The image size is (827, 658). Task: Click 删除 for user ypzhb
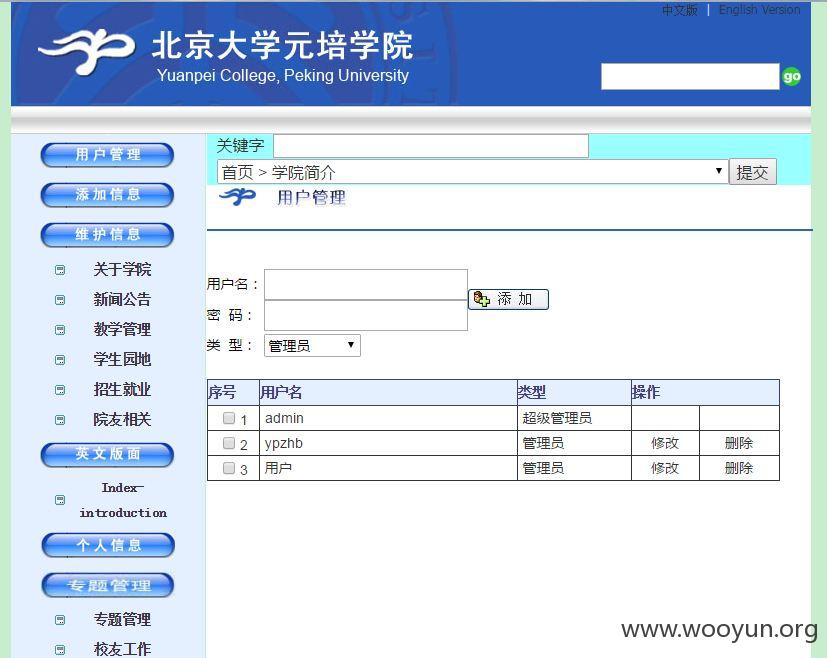point(738,443)
